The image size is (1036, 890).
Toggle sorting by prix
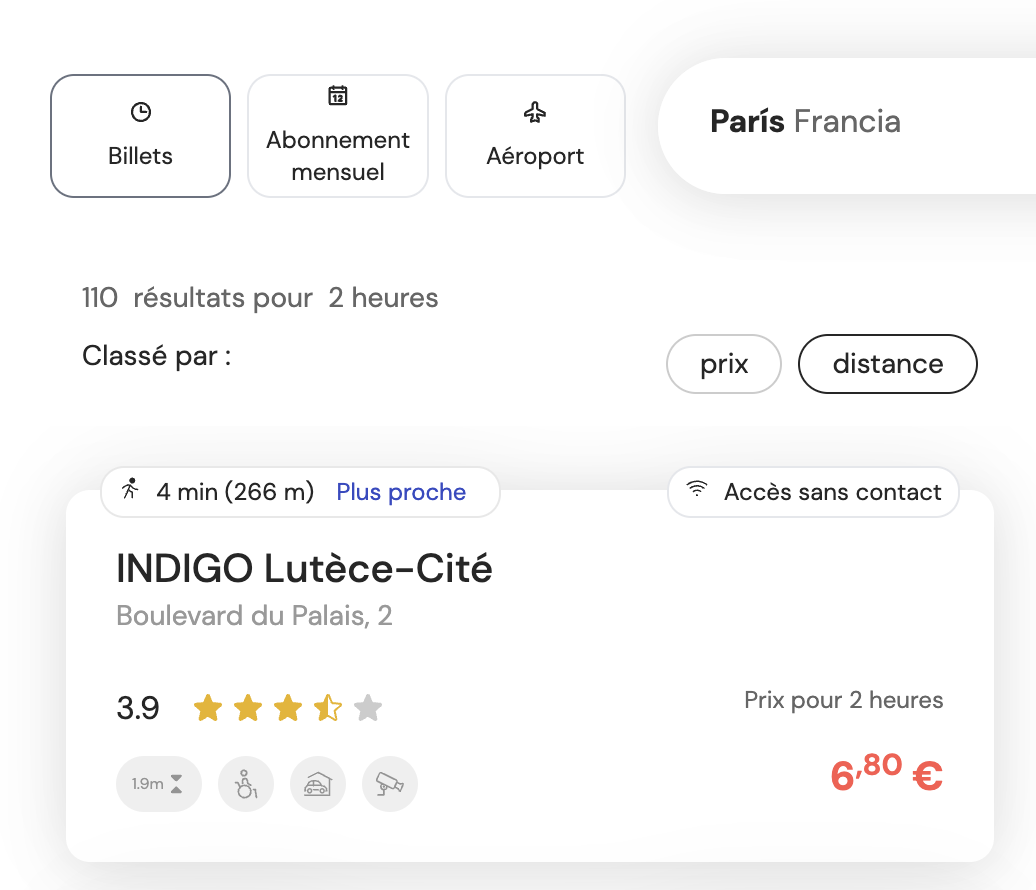[723, 364]
